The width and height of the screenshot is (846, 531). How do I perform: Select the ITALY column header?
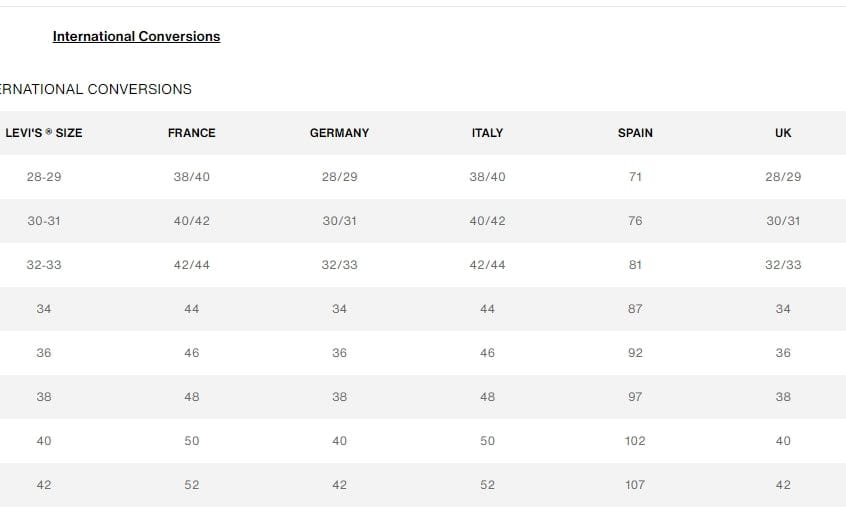point(487,133)
